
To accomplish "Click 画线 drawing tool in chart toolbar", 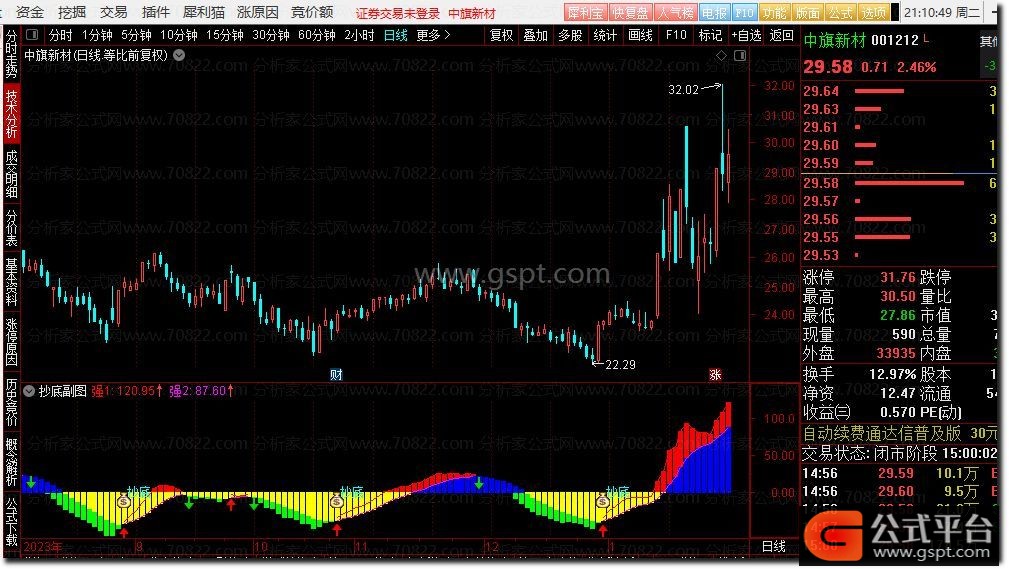I will tap(640, 35).
